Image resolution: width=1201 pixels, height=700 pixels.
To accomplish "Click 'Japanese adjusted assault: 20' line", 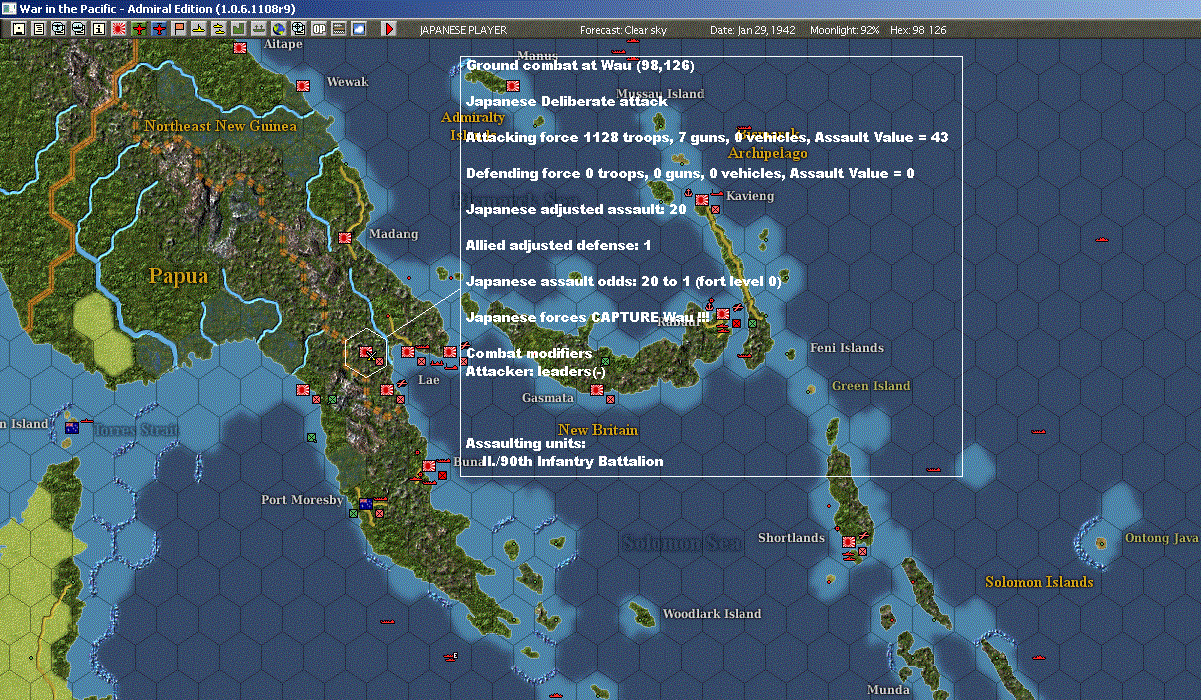I will click(576, 210).
